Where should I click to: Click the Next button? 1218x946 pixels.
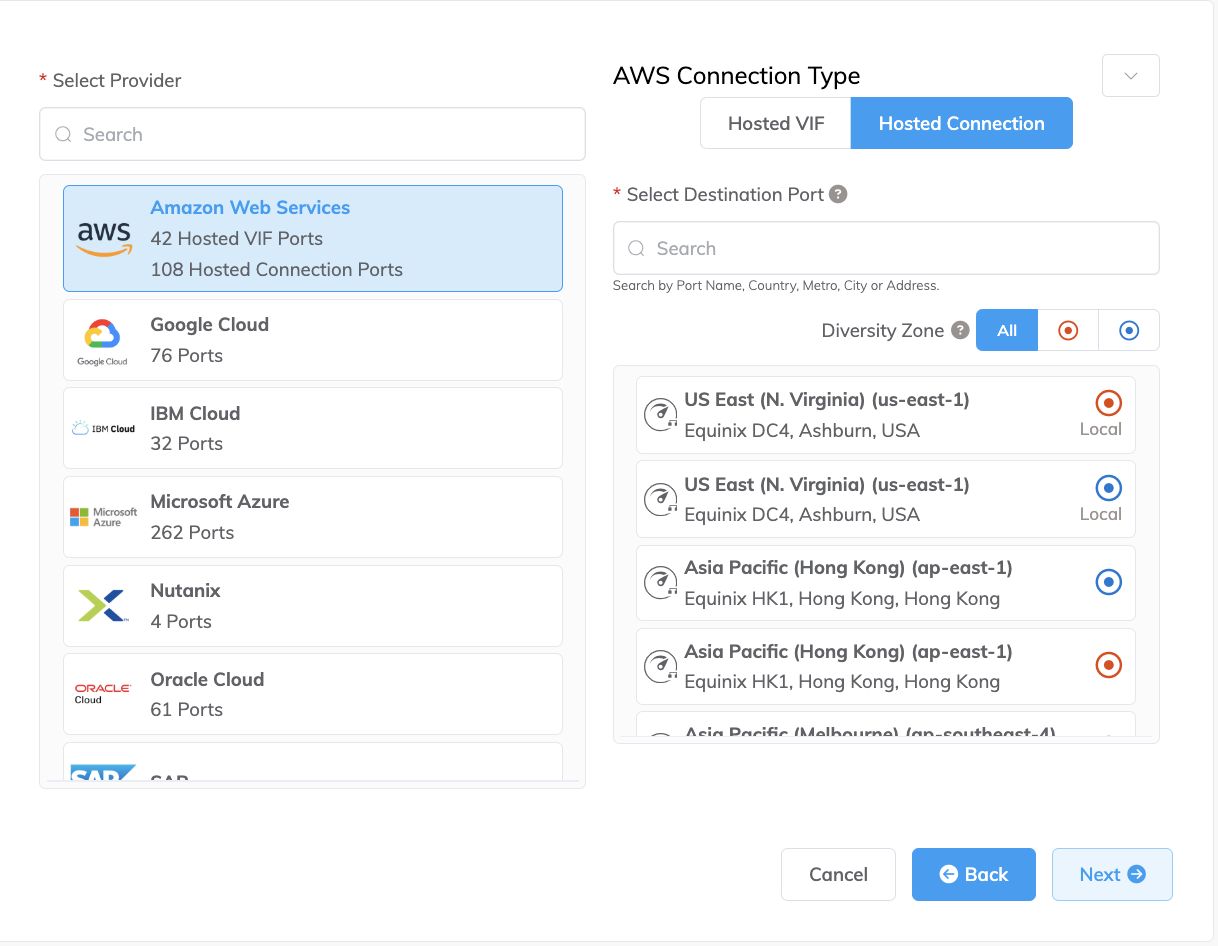(1112, 874)
